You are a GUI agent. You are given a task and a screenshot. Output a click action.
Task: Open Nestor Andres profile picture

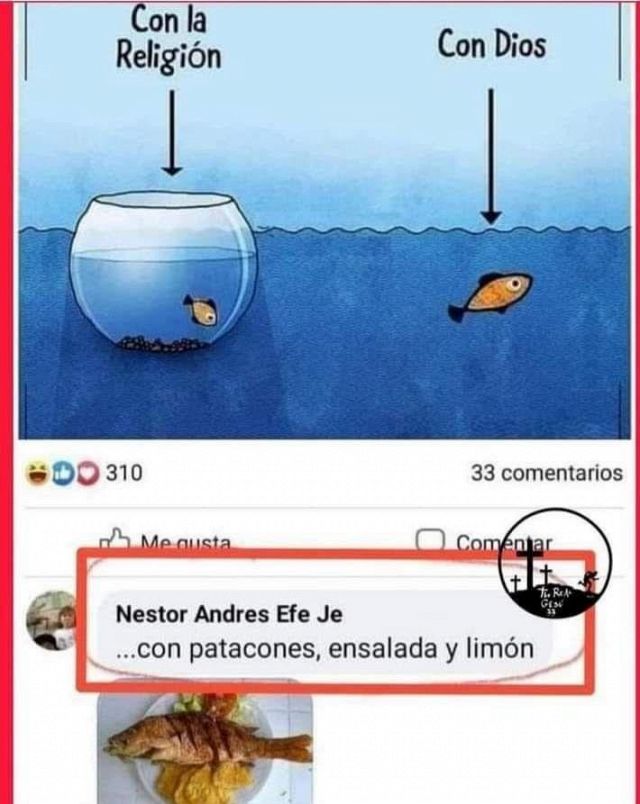click(x=51, y=620)
